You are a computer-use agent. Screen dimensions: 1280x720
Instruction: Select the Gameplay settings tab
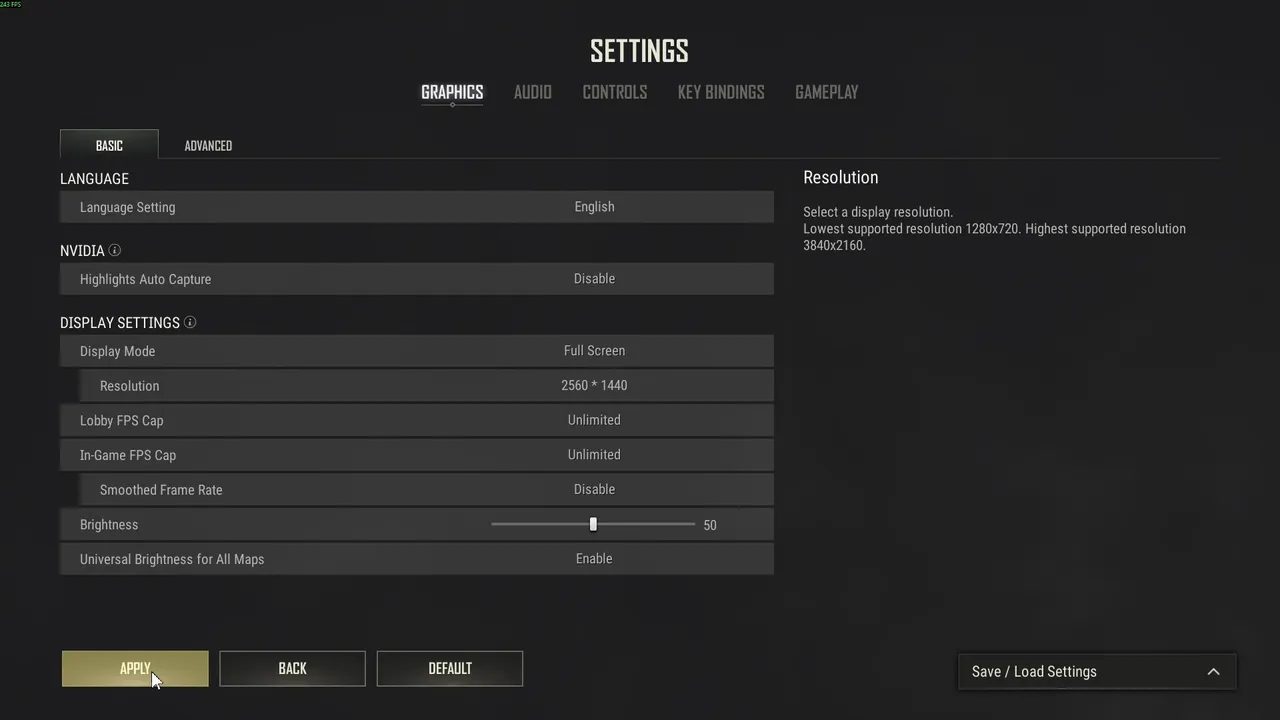826,92
